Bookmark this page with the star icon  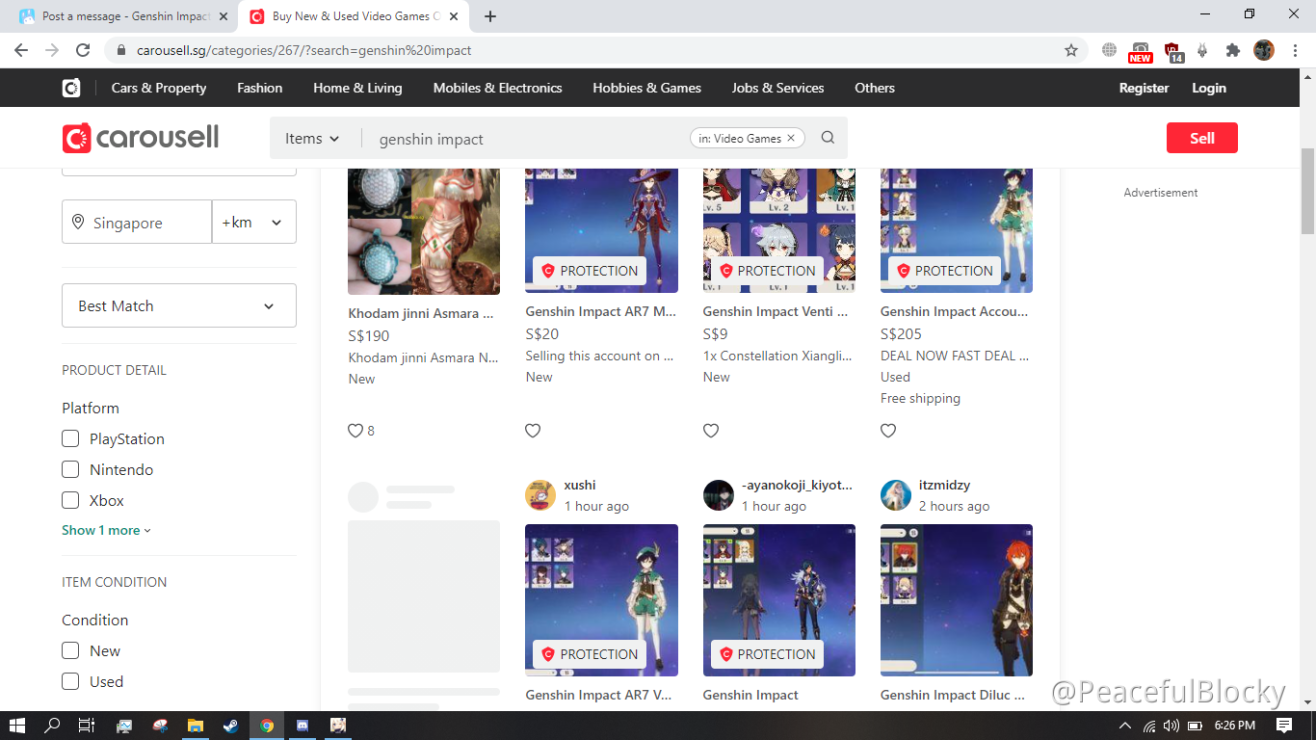click(x=1071, y=50)
